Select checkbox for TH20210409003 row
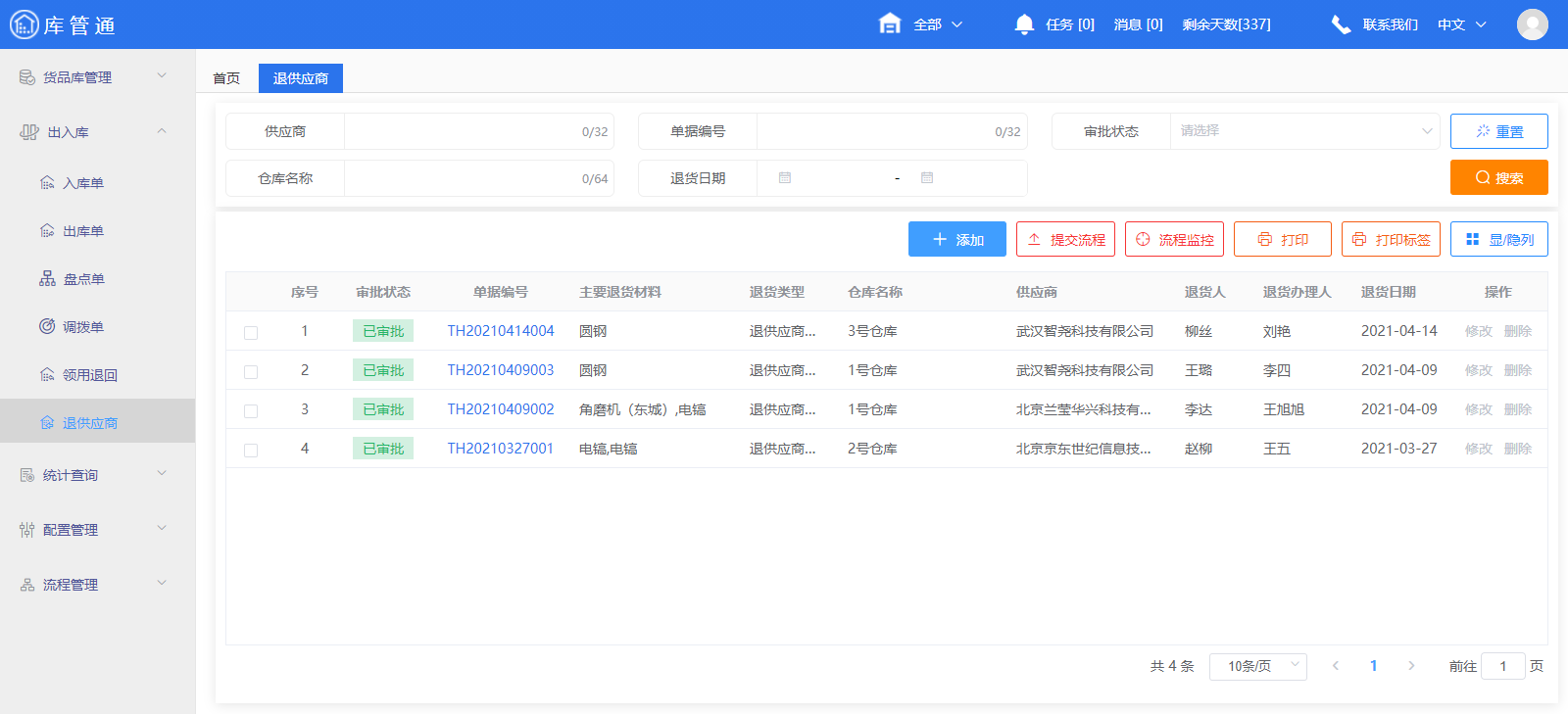This screenshot has width=1568, height=714. pos(251,372)
